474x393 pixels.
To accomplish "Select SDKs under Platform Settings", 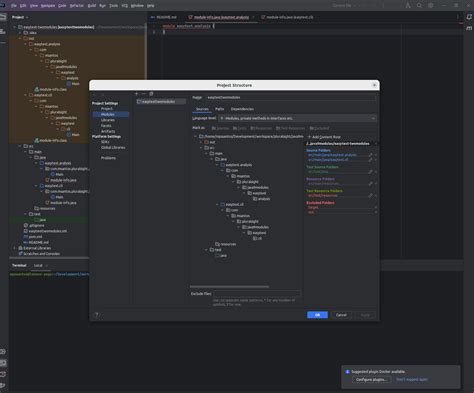I will [x=105, y=142].
